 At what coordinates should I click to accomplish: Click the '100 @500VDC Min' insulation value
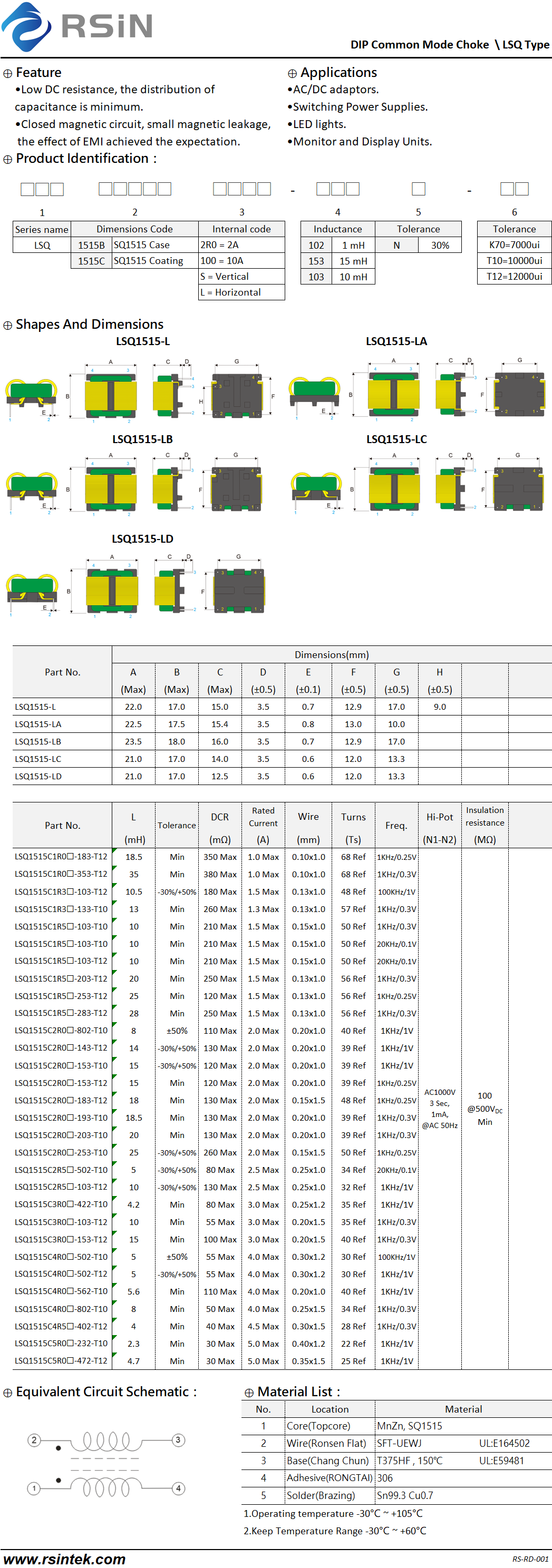(485, 1109)
